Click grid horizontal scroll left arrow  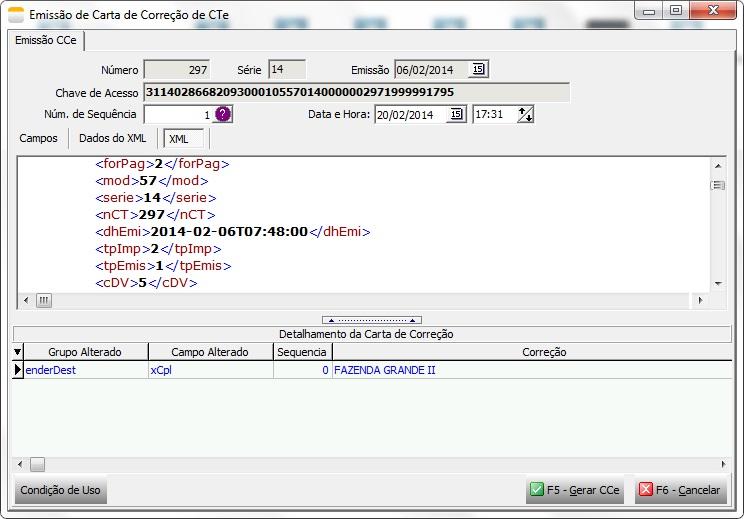[x=20, y=464]
